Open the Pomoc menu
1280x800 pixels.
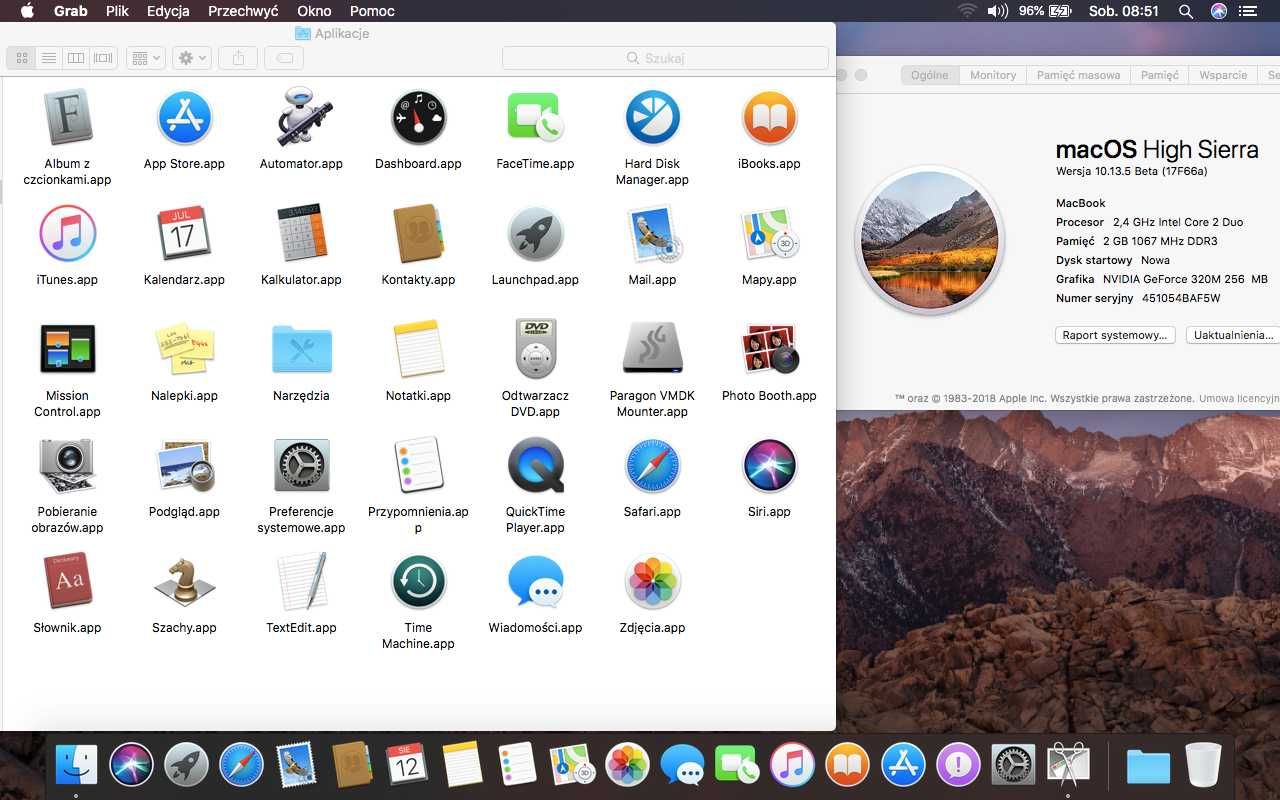[x=372, y=11]
